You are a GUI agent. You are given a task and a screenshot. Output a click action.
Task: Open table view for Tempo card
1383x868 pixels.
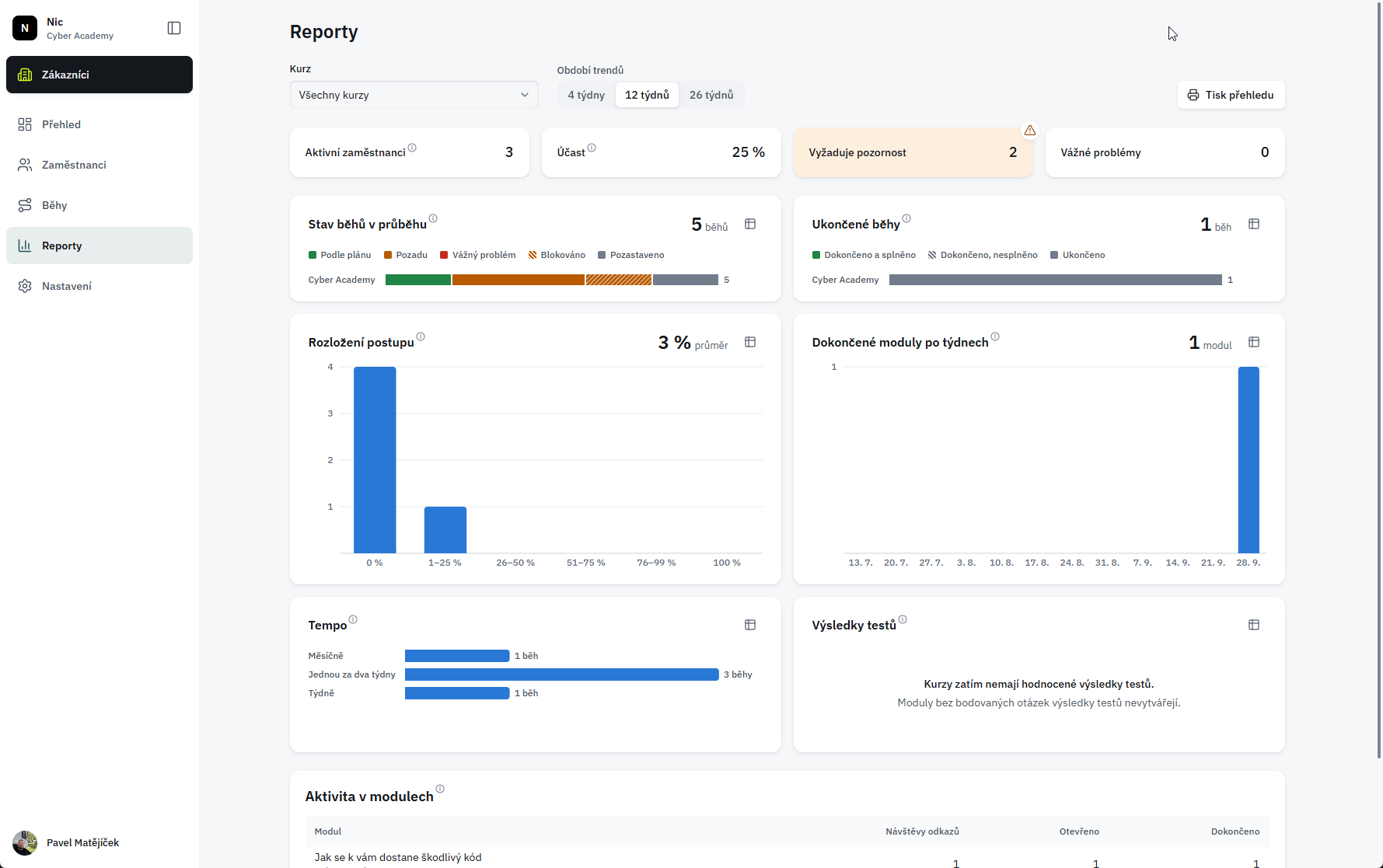click(750, 625)
